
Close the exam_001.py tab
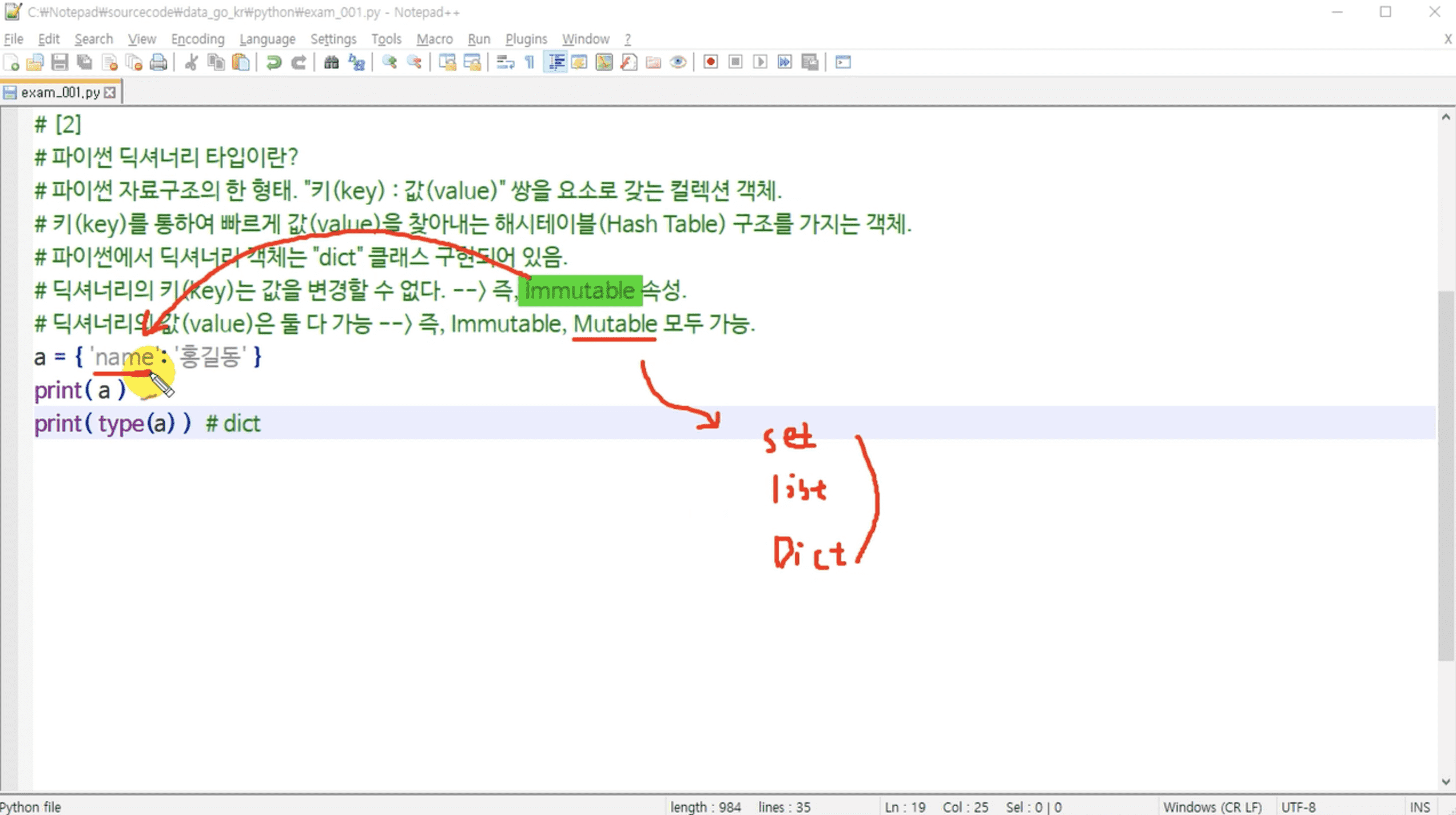point(110,93)
